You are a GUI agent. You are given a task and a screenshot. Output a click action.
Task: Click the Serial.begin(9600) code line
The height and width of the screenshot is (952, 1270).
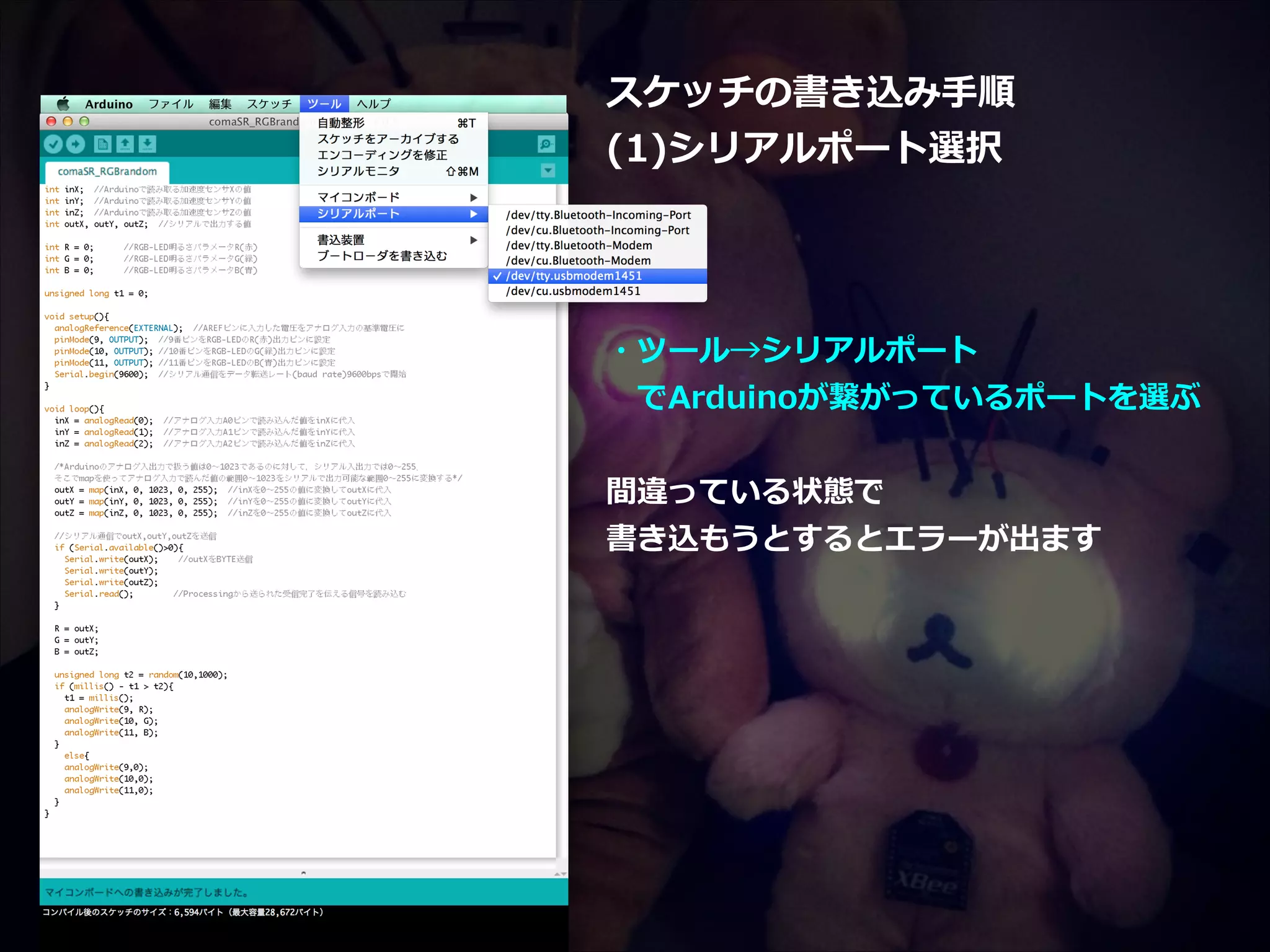click(101, 374)
